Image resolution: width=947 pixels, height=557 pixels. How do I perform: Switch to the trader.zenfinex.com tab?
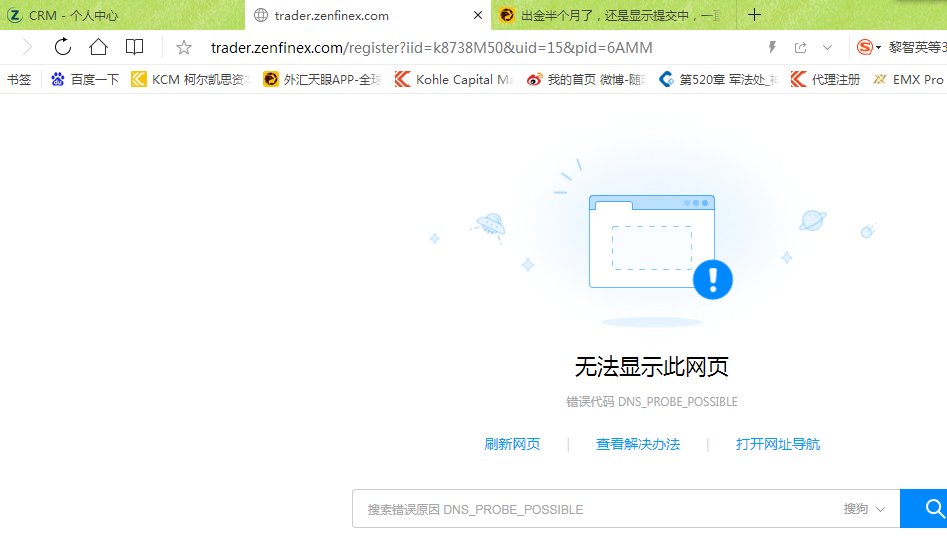click(x=368, y=15)
